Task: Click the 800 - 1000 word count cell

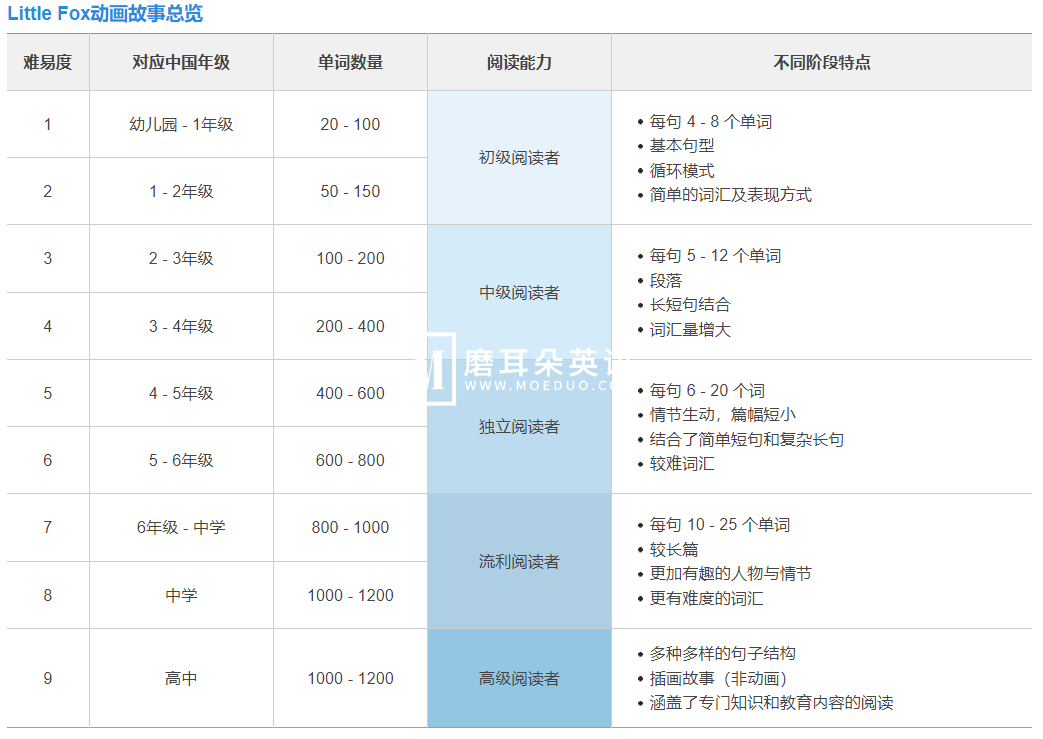Action: click(350, 527)
